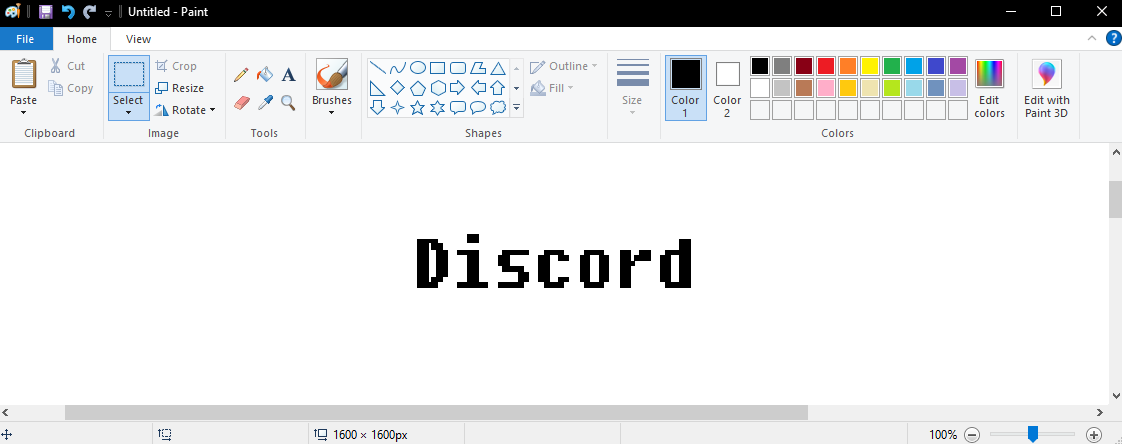The image size is (1122, 444).
Task: Choose the Rounded rectangle shape
Action: click(458, 68)
